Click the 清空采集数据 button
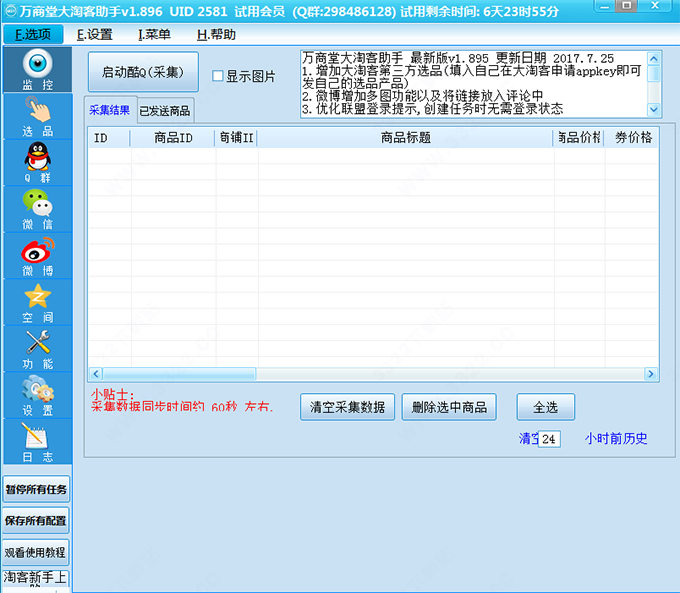 (x=347, y=407)
